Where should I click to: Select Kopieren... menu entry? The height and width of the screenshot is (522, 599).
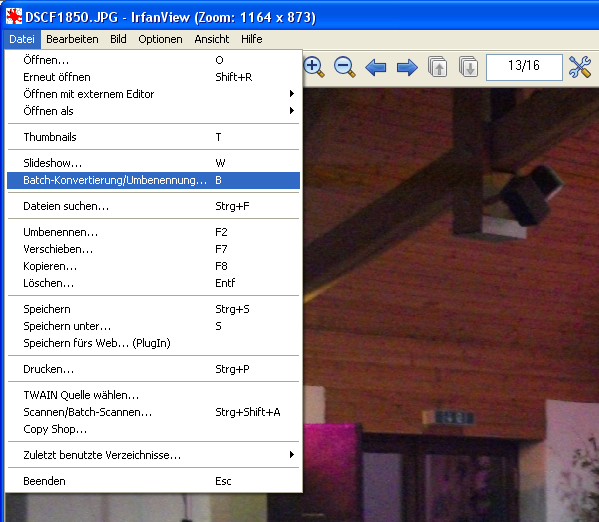point(154,266)
